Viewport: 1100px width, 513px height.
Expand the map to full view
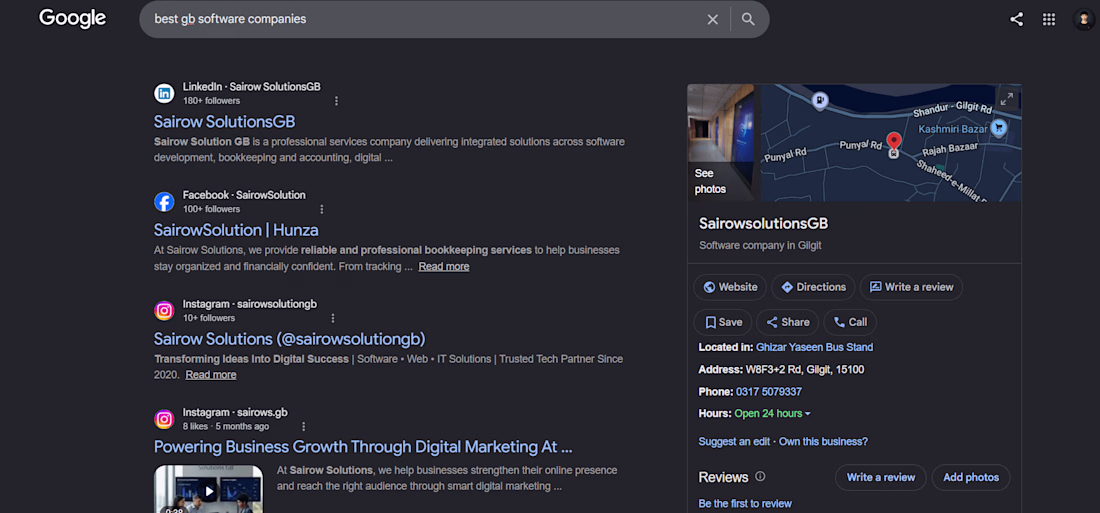pos(1007,99)
